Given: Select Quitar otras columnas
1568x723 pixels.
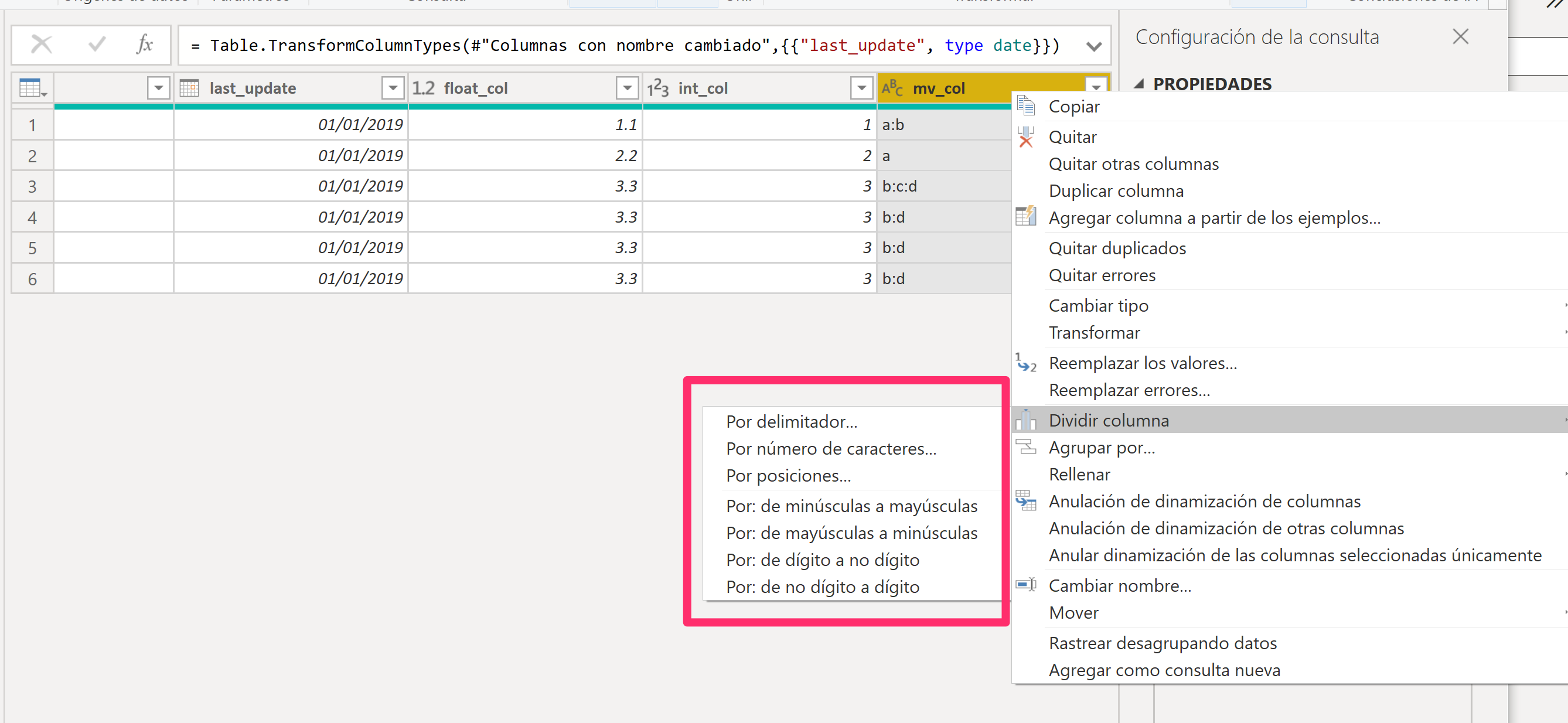Looking at the screenshot, I should [x=1290, y=163].
